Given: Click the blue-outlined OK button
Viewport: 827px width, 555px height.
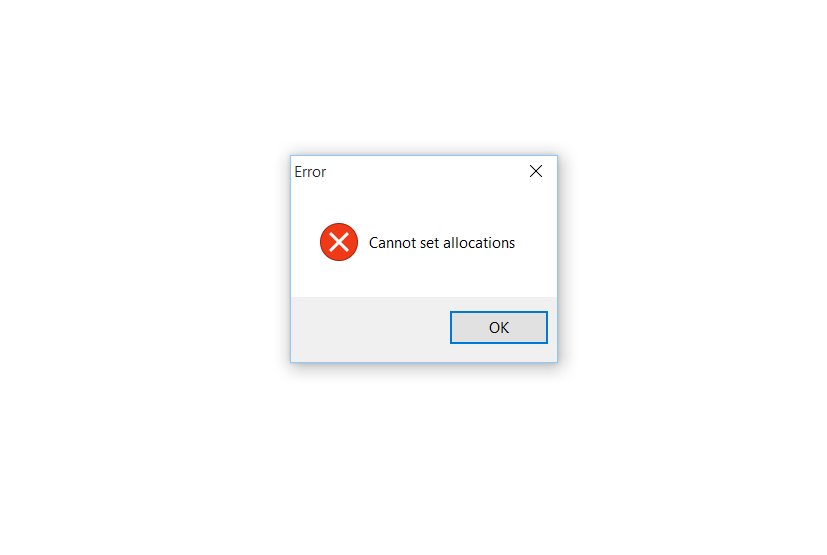Looking at the screenshot, I should (498, 327).
